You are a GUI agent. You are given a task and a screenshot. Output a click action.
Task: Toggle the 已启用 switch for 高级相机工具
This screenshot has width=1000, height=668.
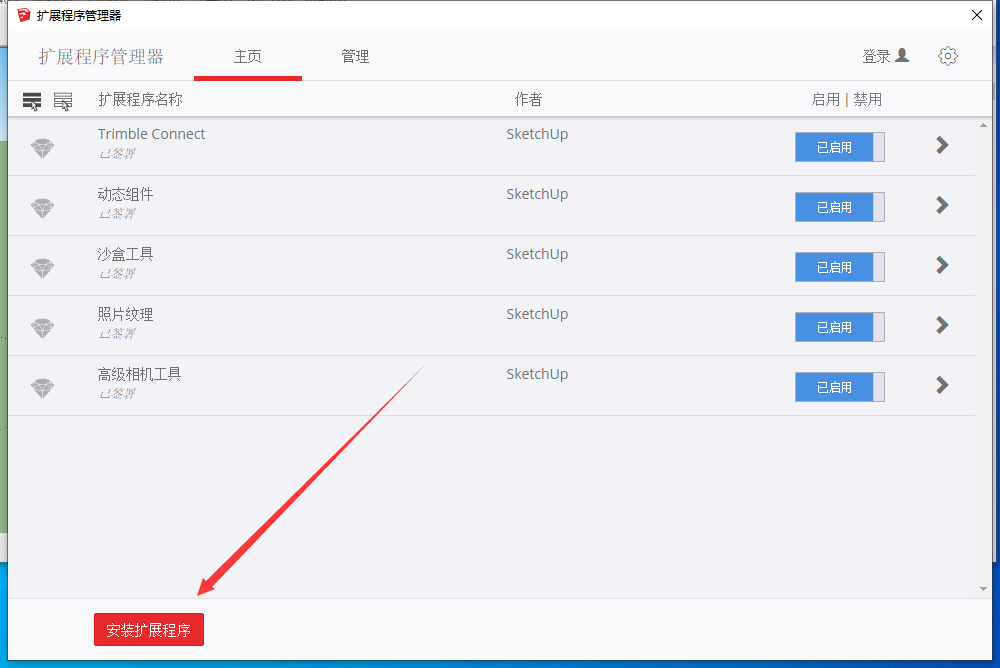pos(839,387)
